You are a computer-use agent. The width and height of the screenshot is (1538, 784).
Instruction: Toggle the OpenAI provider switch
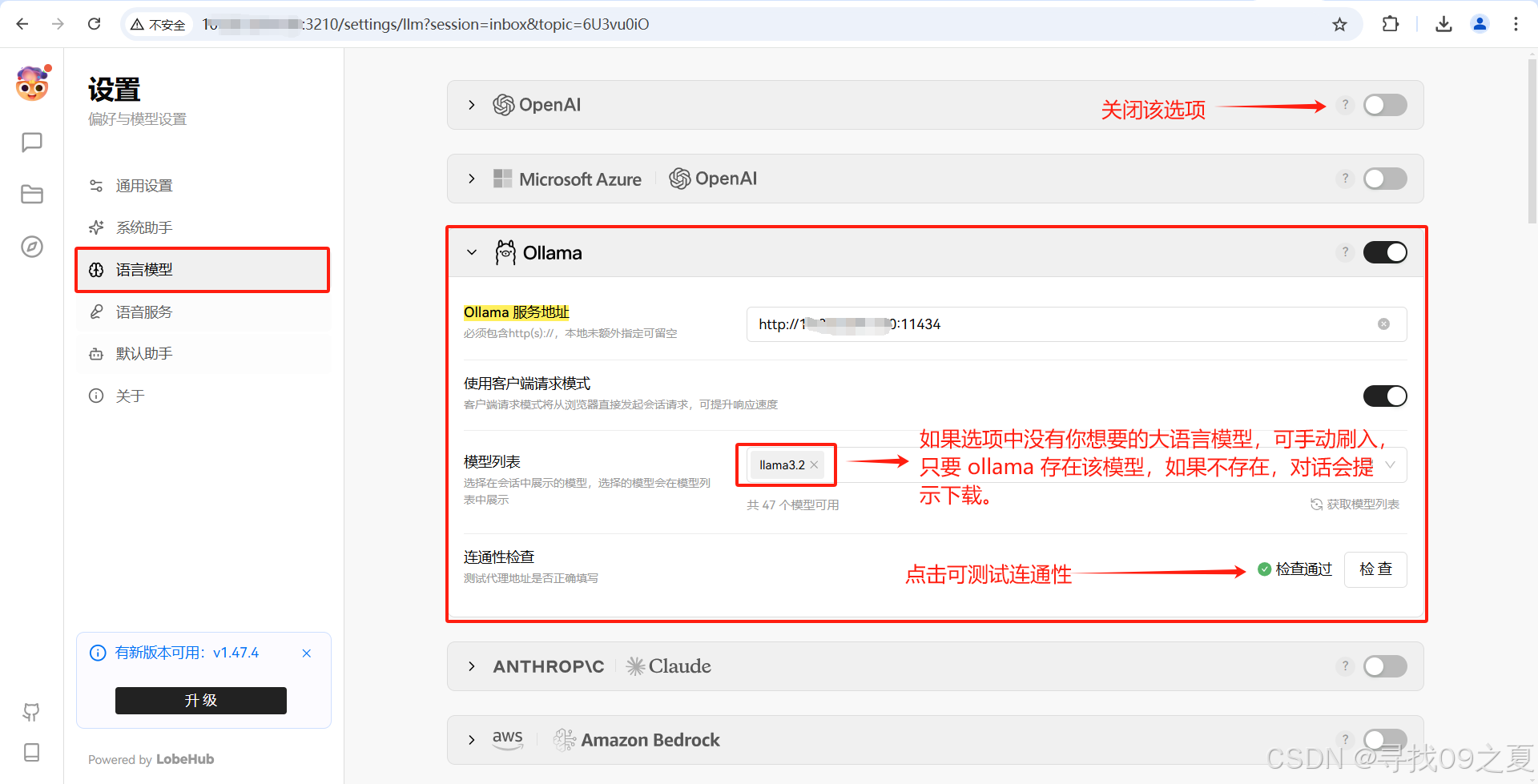coord(1385,105)
